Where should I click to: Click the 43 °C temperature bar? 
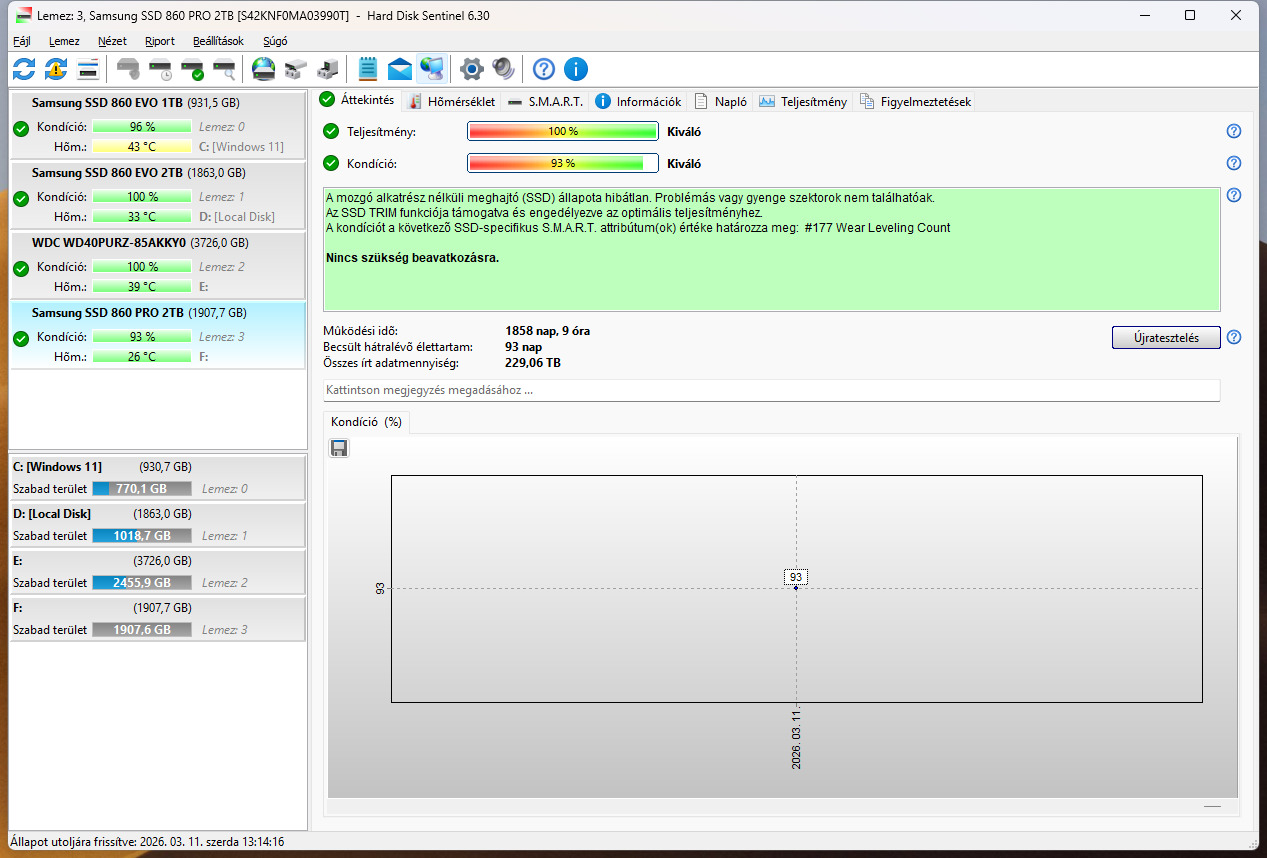point(142,147)
